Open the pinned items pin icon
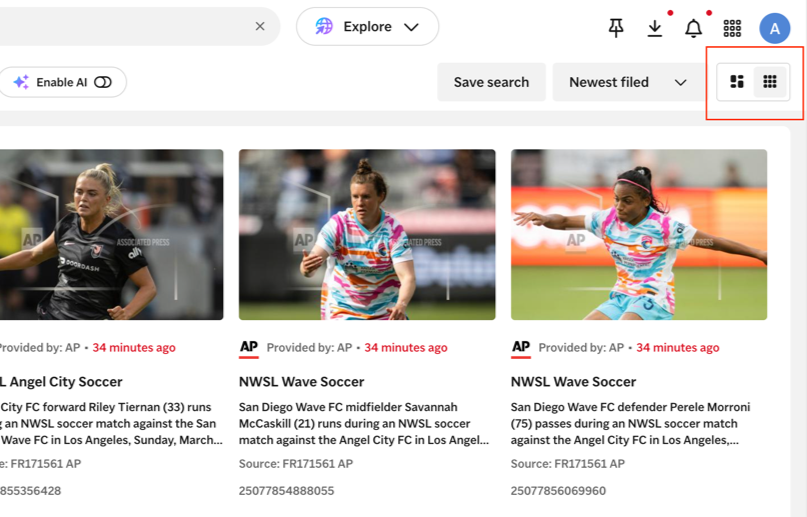807x517 pixels. (616, 28)
